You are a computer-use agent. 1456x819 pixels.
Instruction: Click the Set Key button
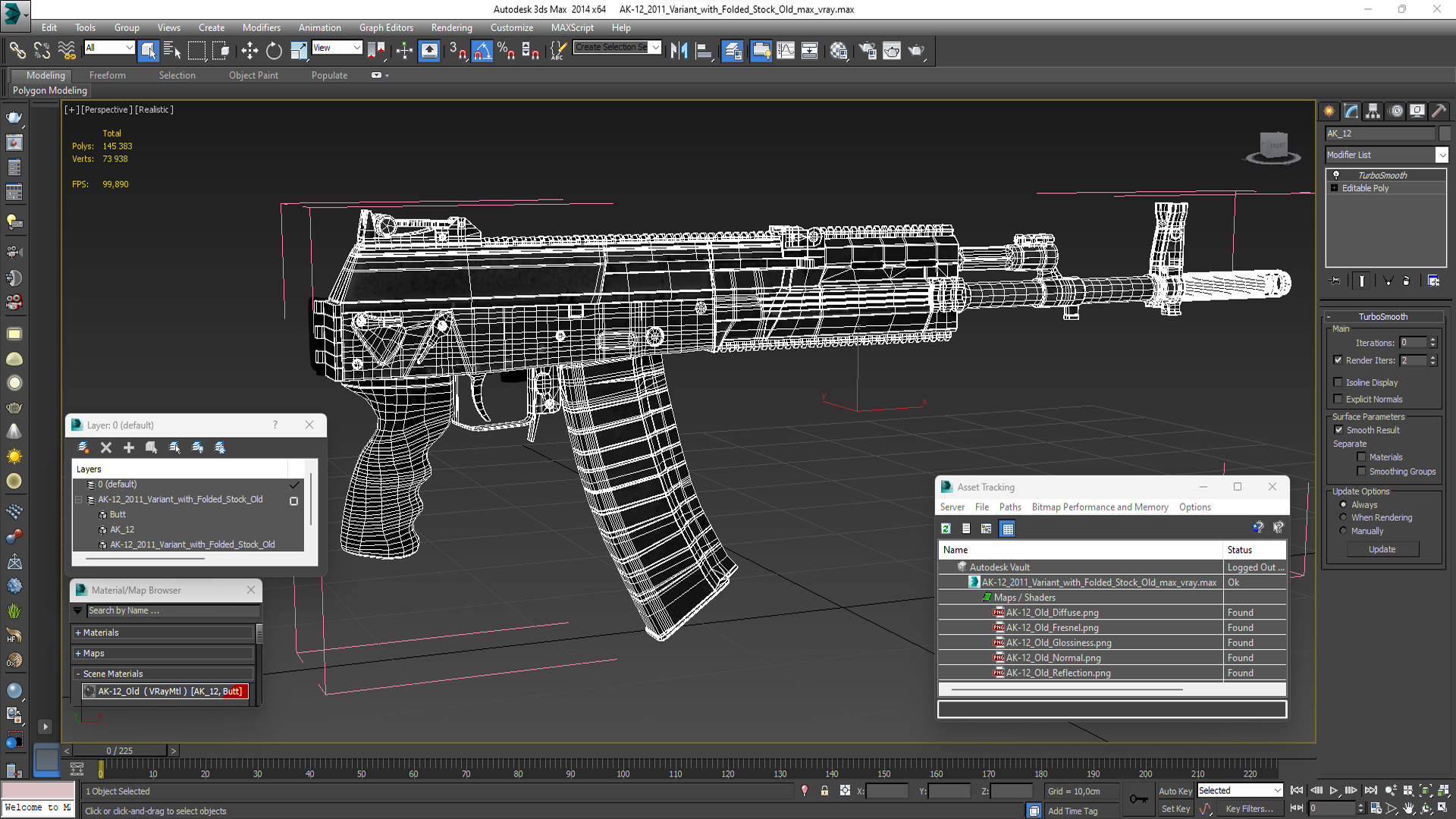pos(1175,808)
